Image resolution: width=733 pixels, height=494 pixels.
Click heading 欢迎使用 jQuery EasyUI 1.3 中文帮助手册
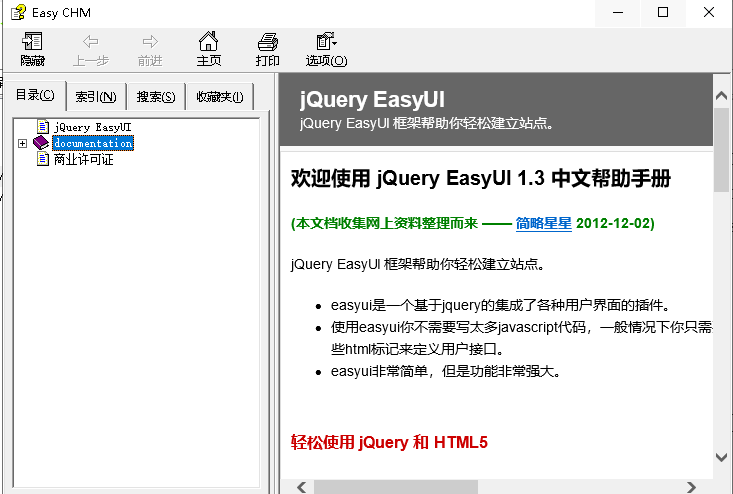481,179
